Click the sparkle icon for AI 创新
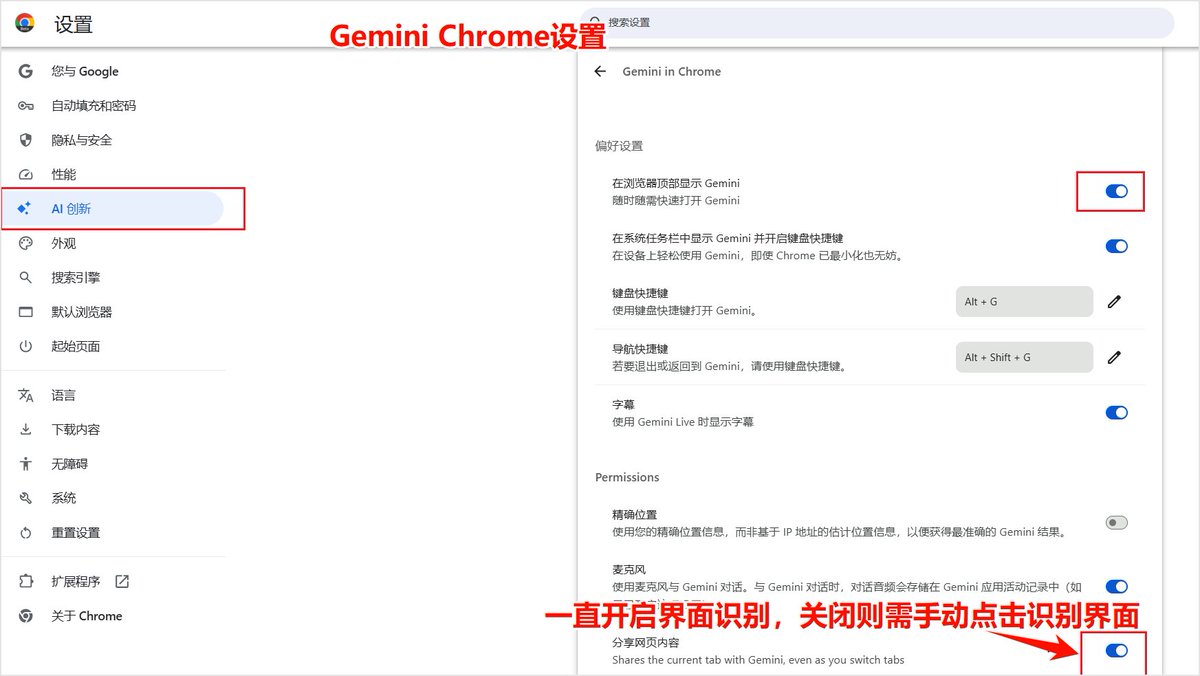 coord(26,208)
